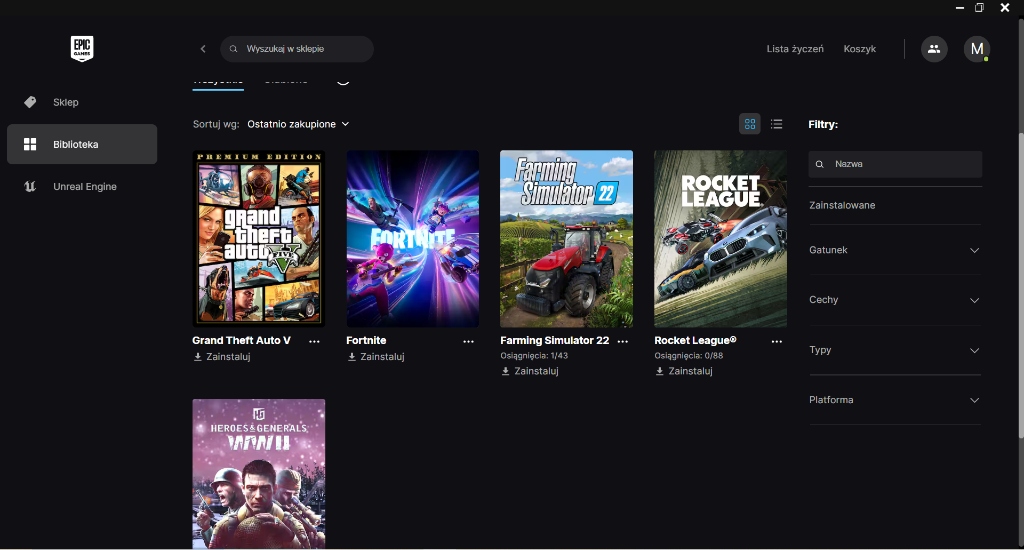
Task: Open more options for Grand Theft Auto V
Action: 314,341
